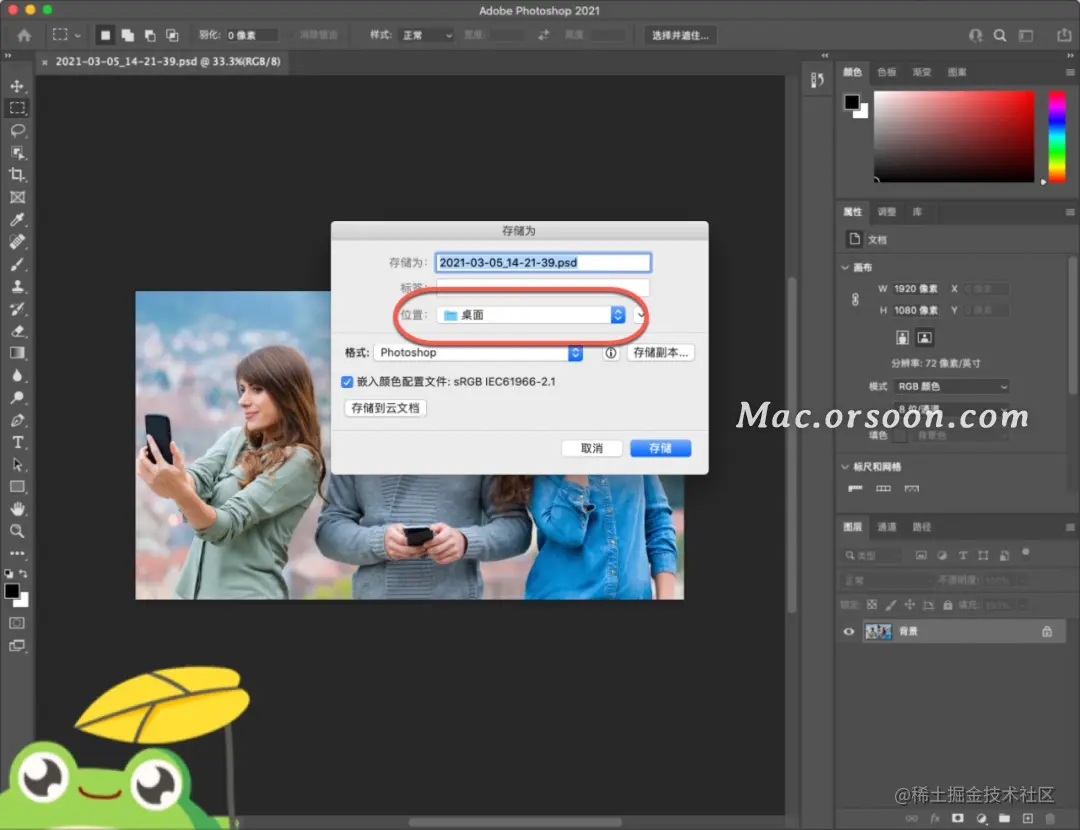Choose Add to Selection mode
This screenshot has width=1080, height=830.
[x=127, y=35]
